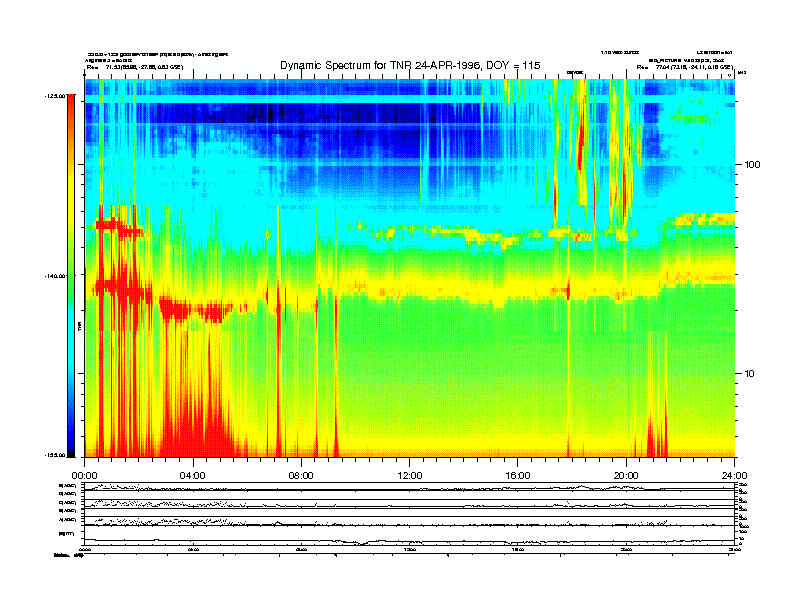Image resolution: width=792 pixels, height=612 pixels.
Task: Click the '10' frequency axis label
Action: [x=750, y=374]
